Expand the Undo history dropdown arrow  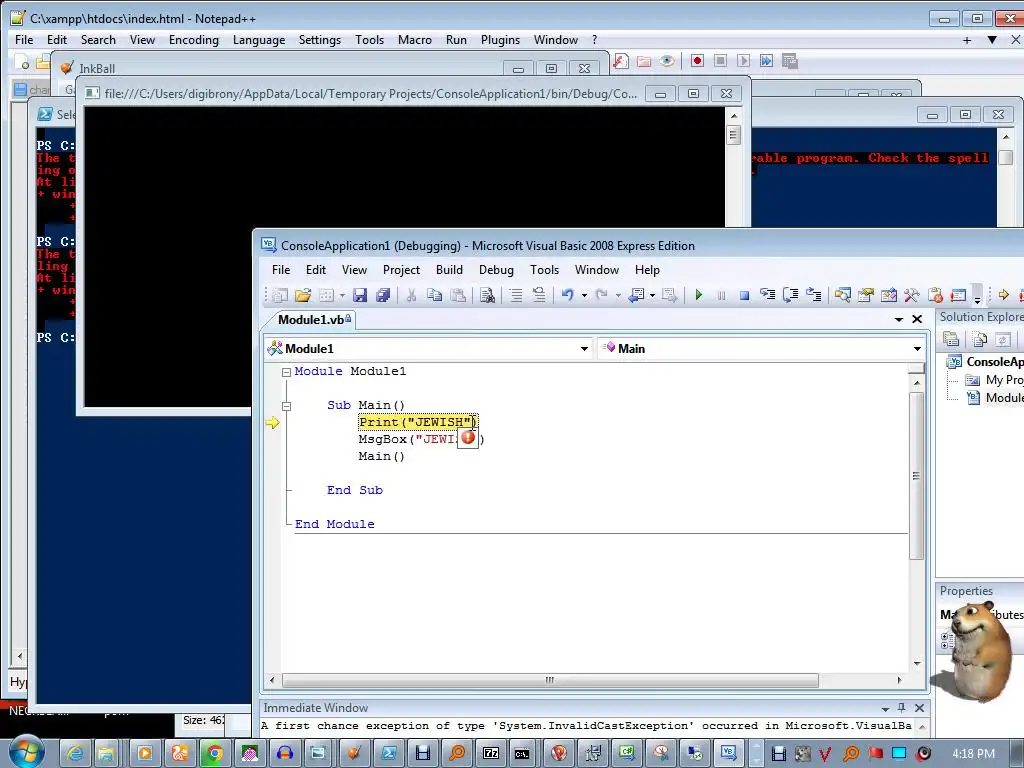click(584, 296)
